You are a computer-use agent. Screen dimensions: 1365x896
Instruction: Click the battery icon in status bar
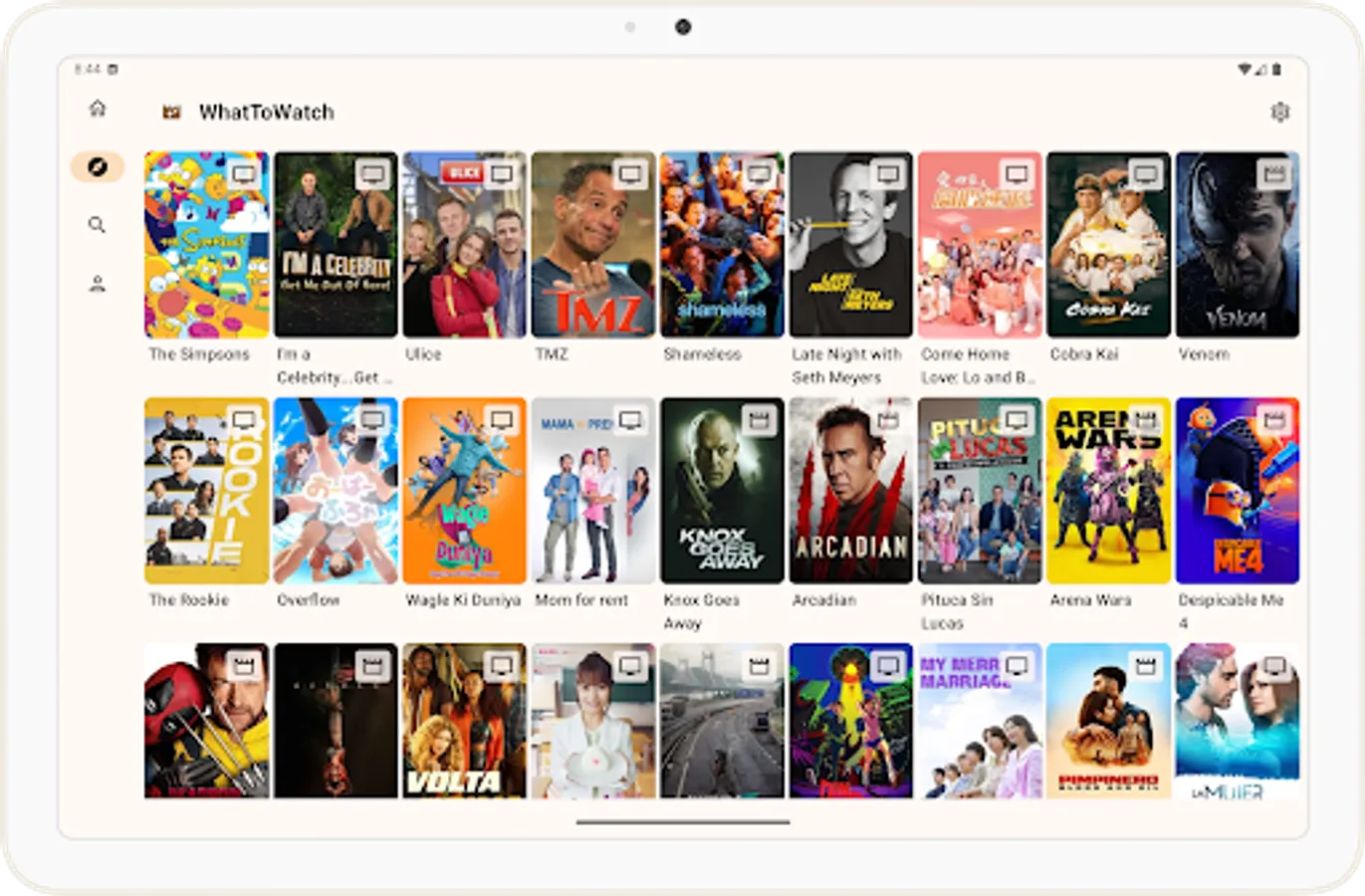[x=1276, y=70]
